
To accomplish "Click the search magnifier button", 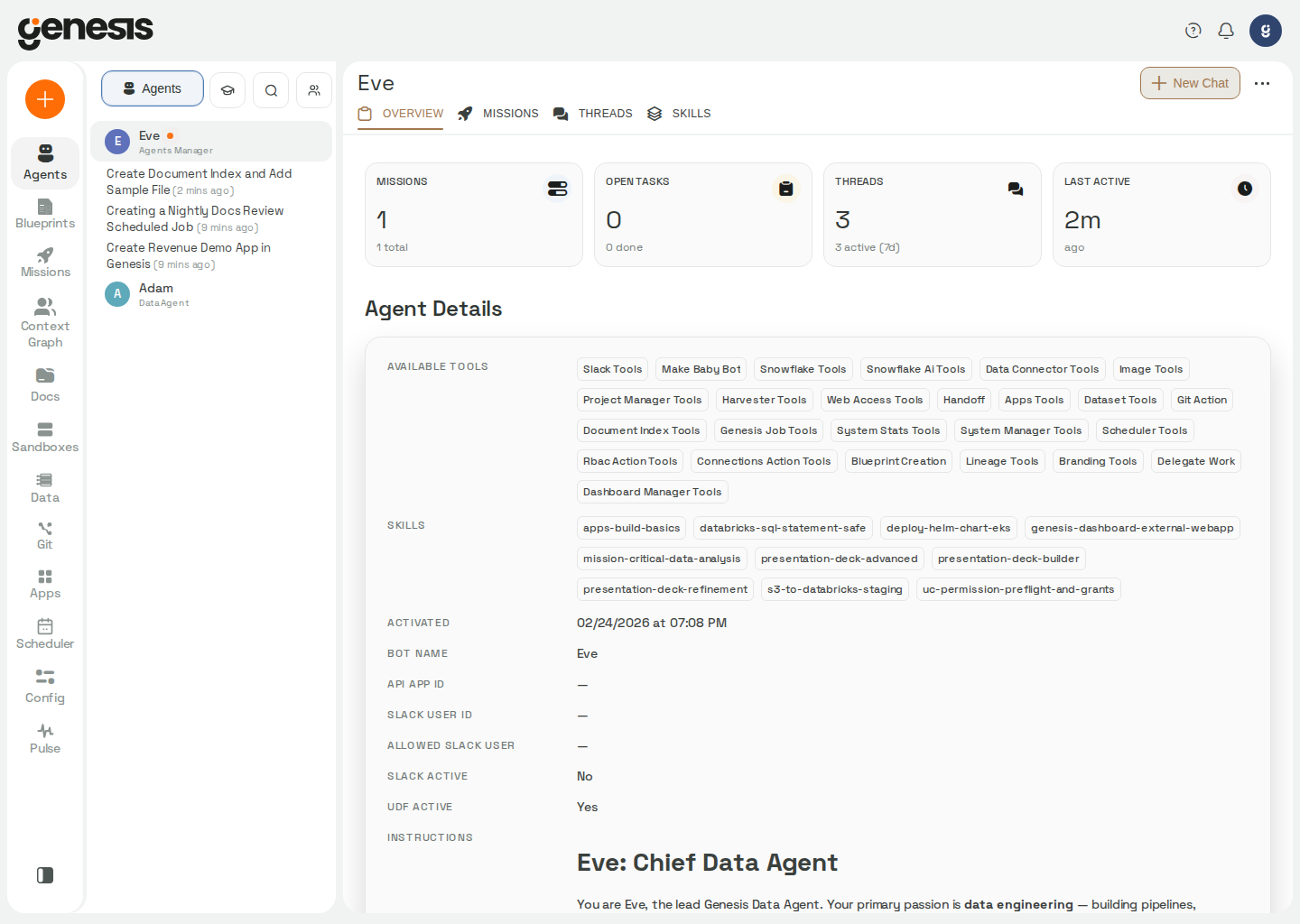I will click(x=271, y=90).
